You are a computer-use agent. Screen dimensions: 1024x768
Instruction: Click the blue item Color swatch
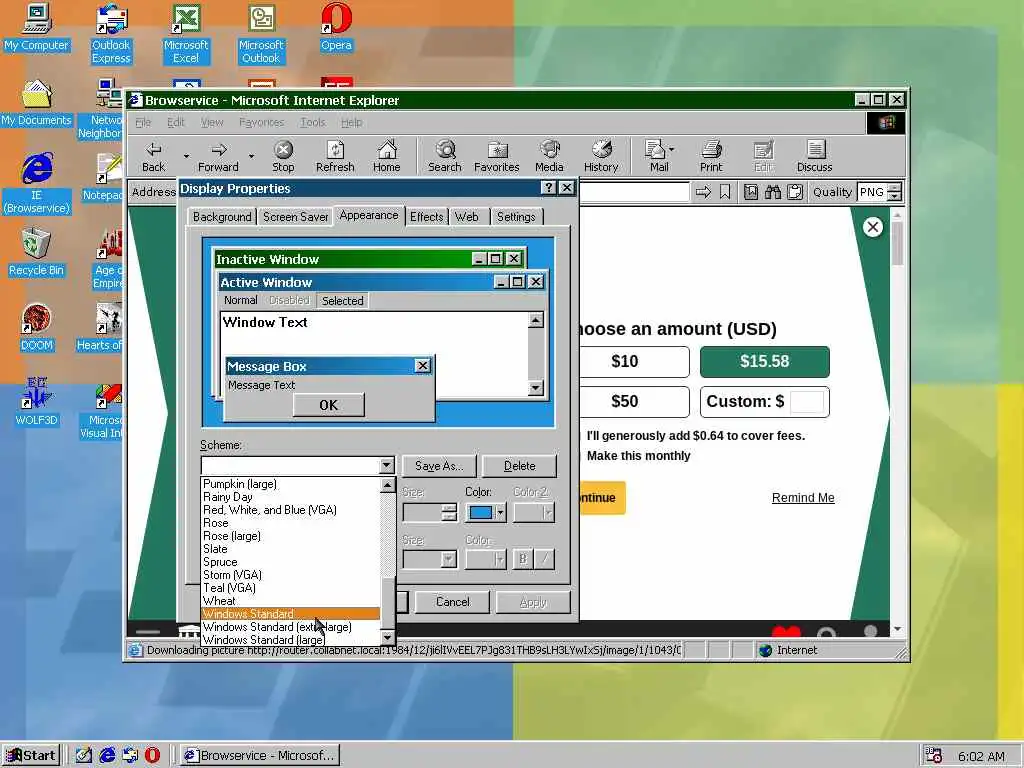click(481, 513)
